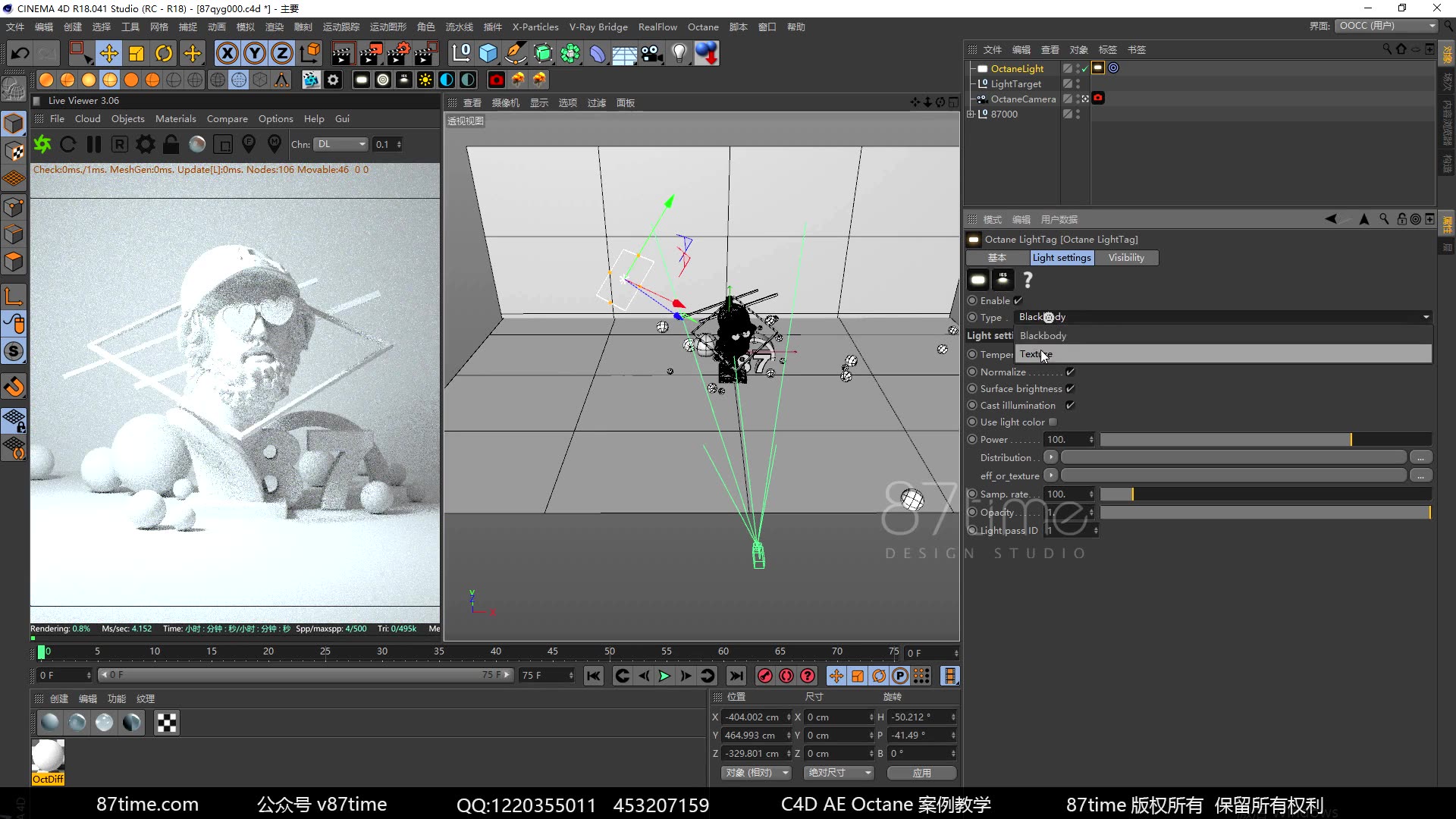Click the Octane light help question mark

[1028, 281]
